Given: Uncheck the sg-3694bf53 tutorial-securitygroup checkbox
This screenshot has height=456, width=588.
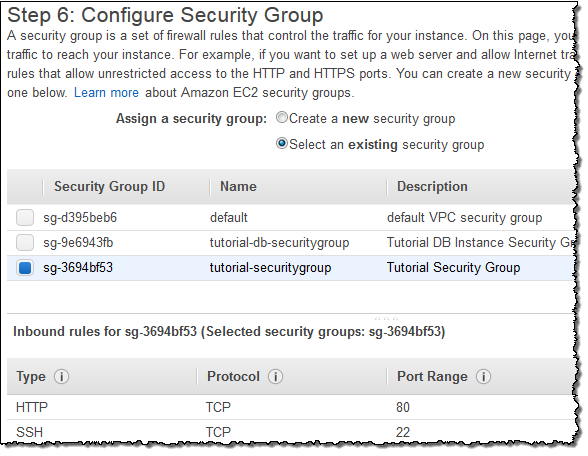Looking at the screenshot, I should (25, 268).
